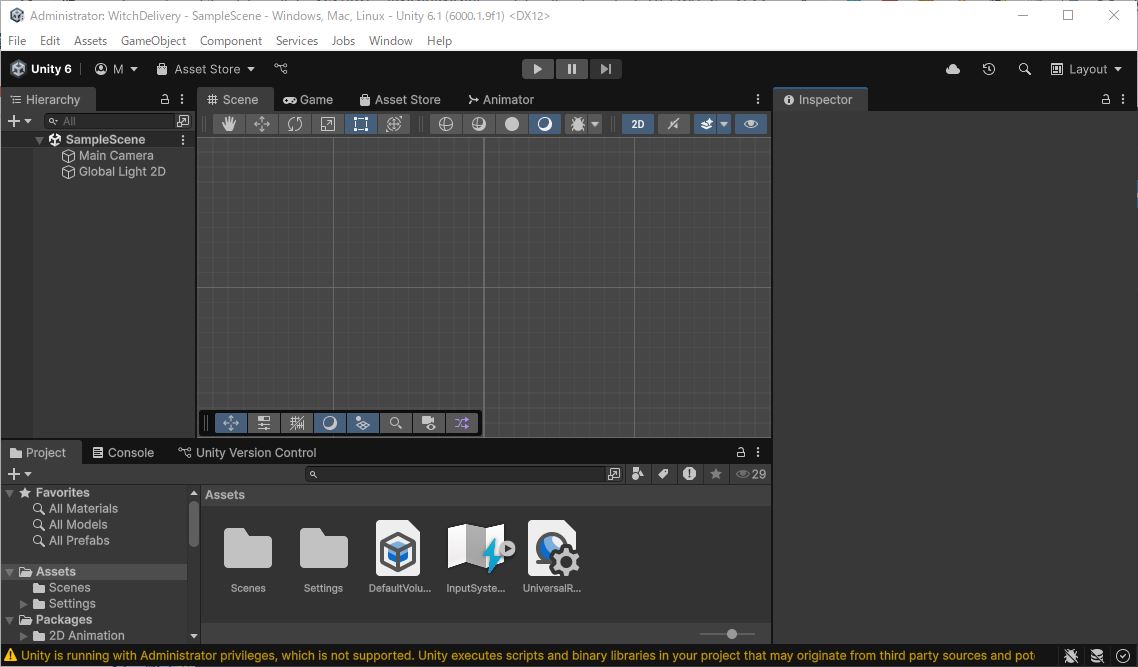Click the purple shuffle overlay icon
This screenshot has width=1138, height=667.
[x=462, y=422]
